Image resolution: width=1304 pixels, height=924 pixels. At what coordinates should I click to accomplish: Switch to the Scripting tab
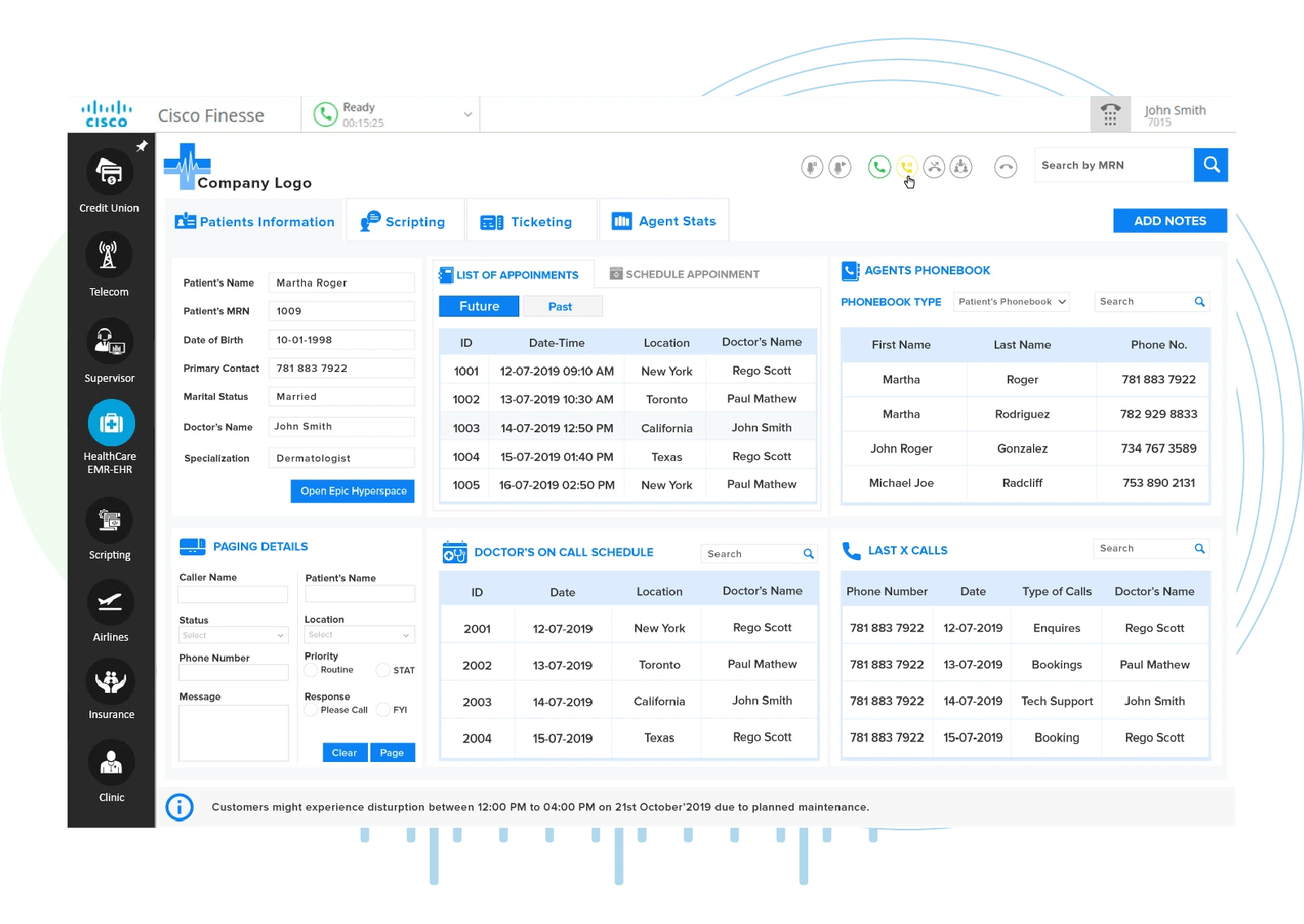click(405, 221)
